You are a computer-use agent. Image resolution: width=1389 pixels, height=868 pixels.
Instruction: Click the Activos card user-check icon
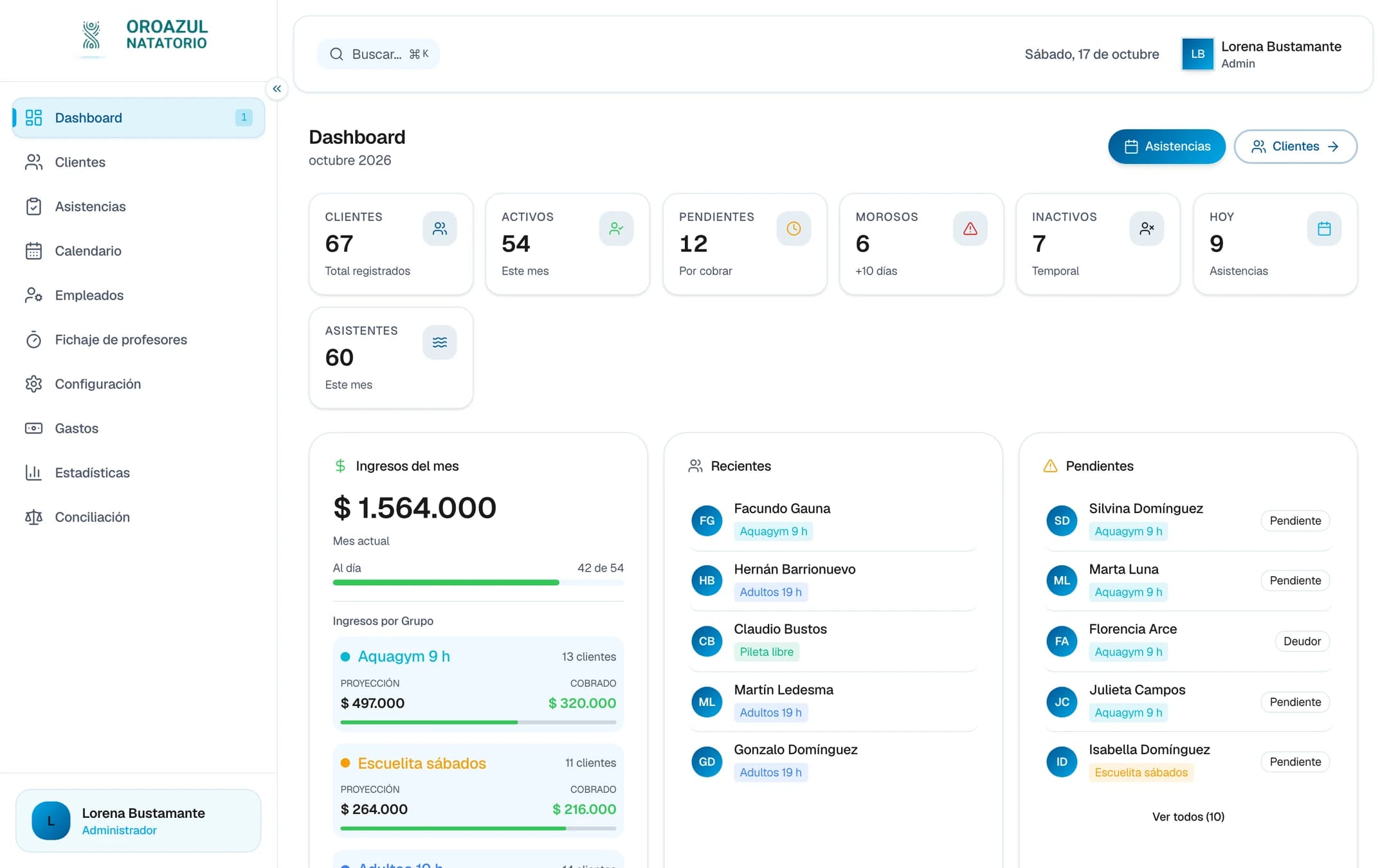(616, 228)
